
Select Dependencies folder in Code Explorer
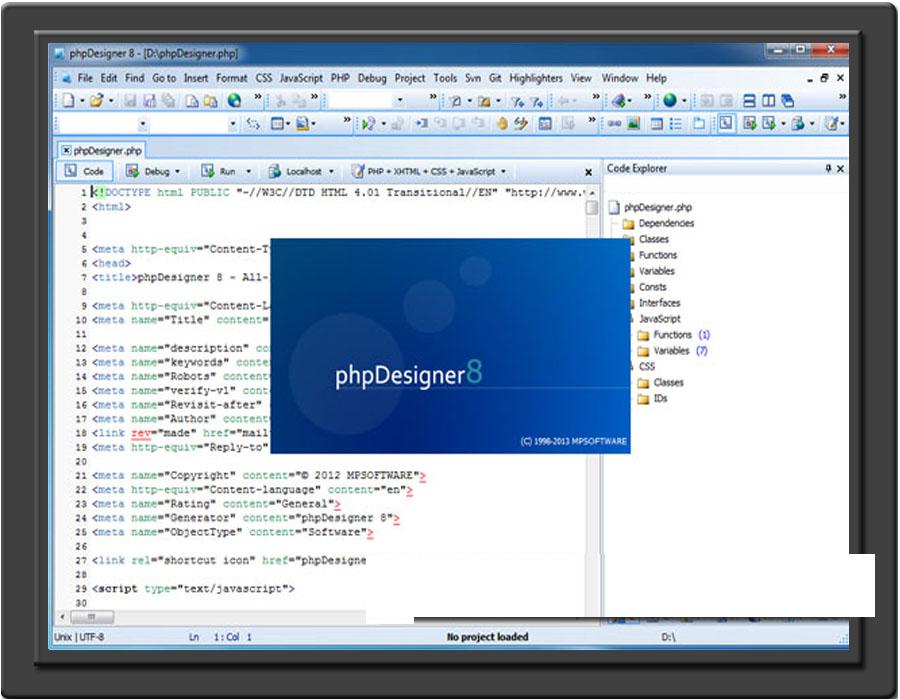click(658, 223)
